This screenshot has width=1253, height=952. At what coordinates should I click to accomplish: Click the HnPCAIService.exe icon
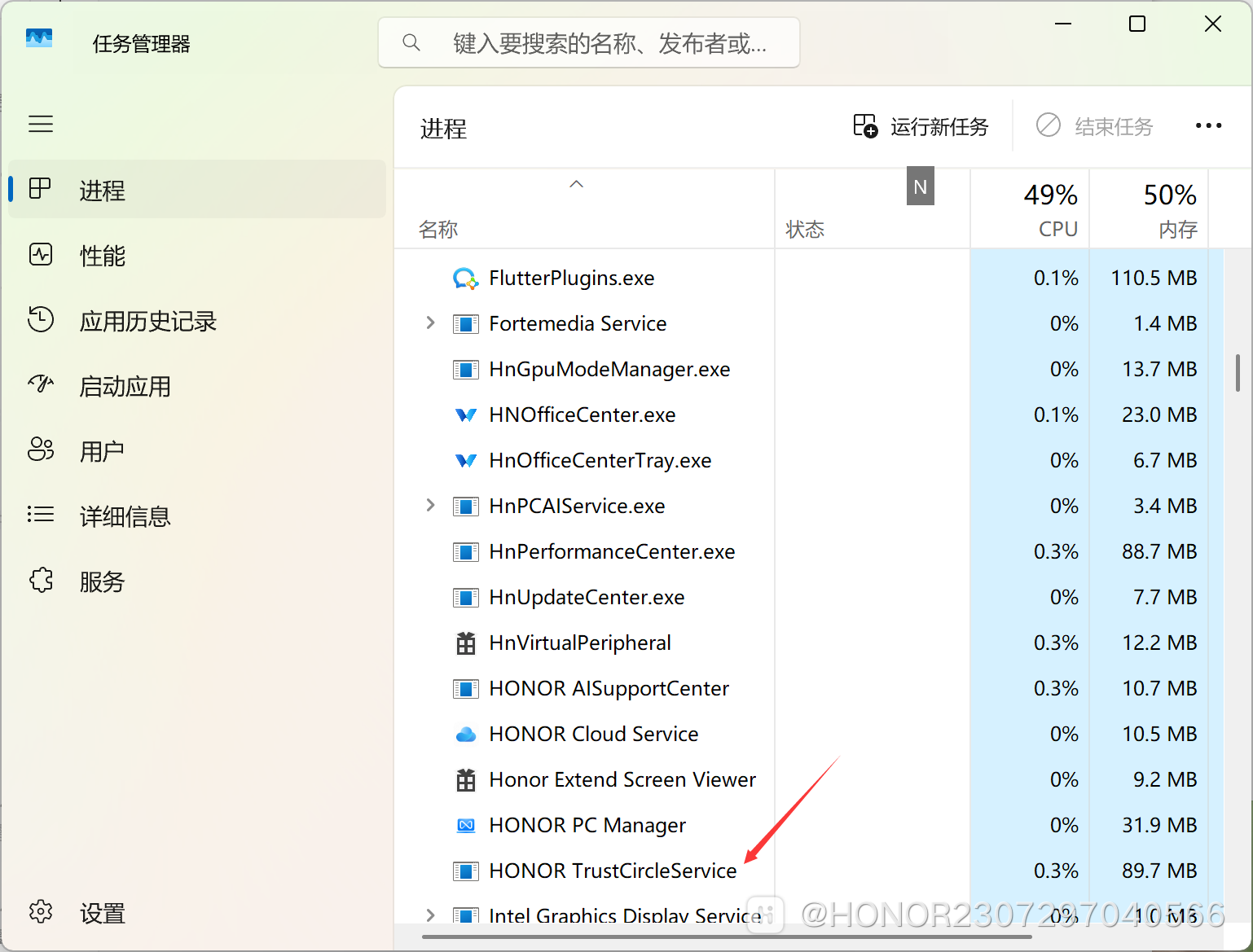[x=465, y=507]
